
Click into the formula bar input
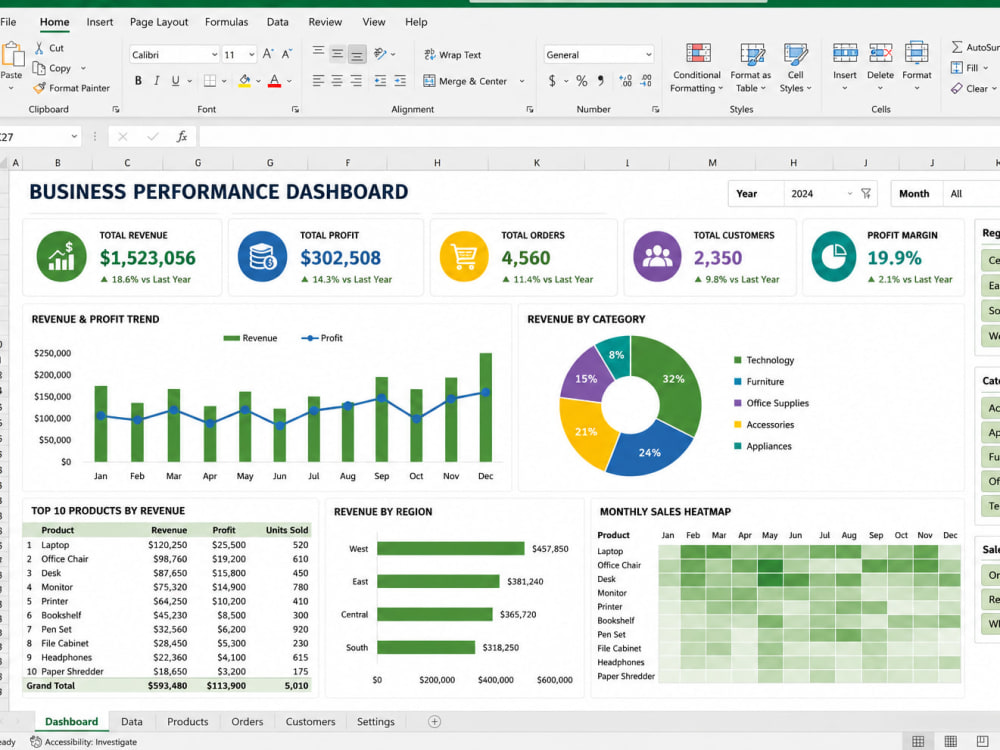[599, 136]
